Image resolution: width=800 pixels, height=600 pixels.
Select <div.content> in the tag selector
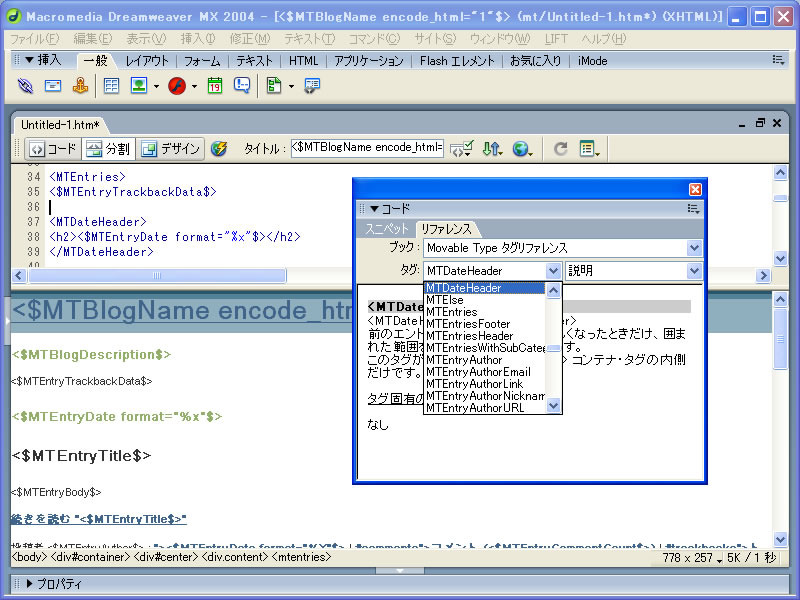(235, 557)
